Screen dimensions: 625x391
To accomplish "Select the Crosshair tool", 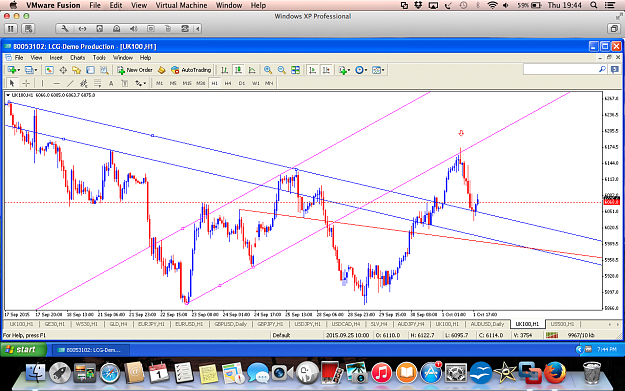I will tap(26, 83).
